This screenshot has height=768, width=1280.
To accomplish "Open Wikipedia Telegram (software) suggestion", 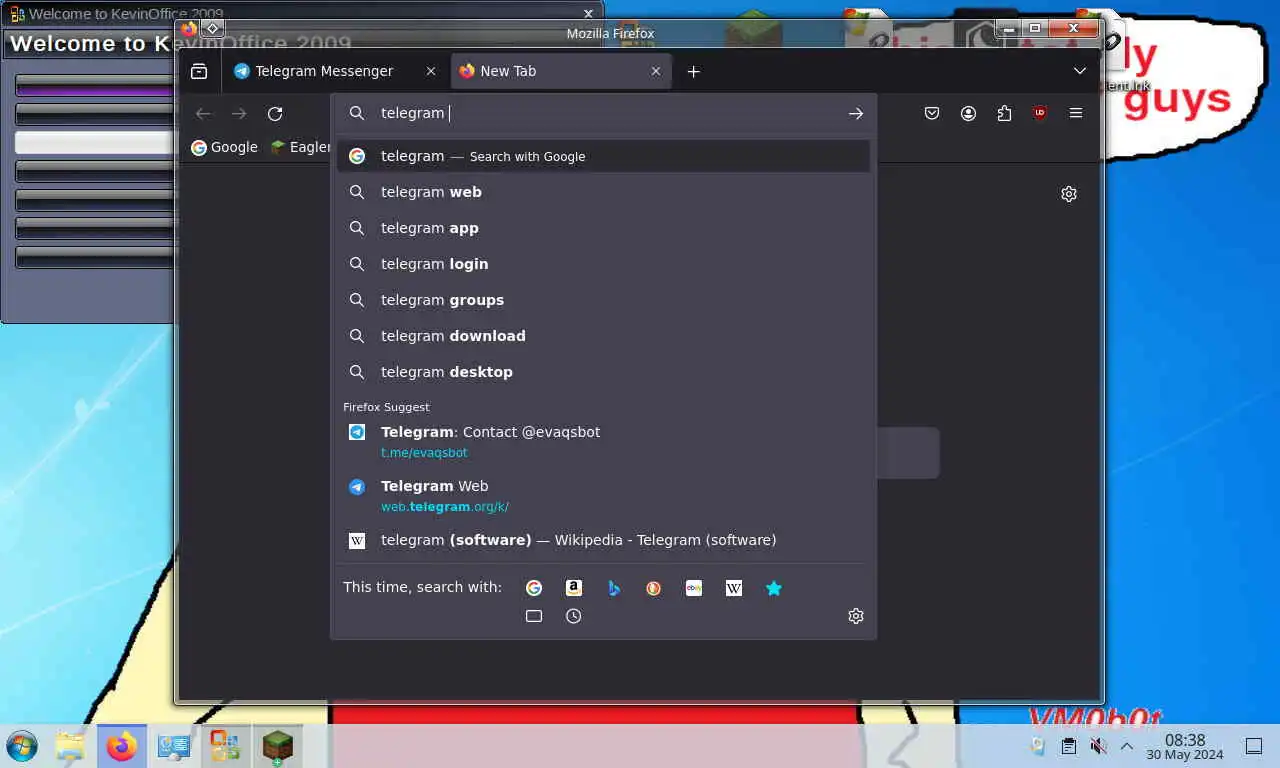I will (603, 540).
